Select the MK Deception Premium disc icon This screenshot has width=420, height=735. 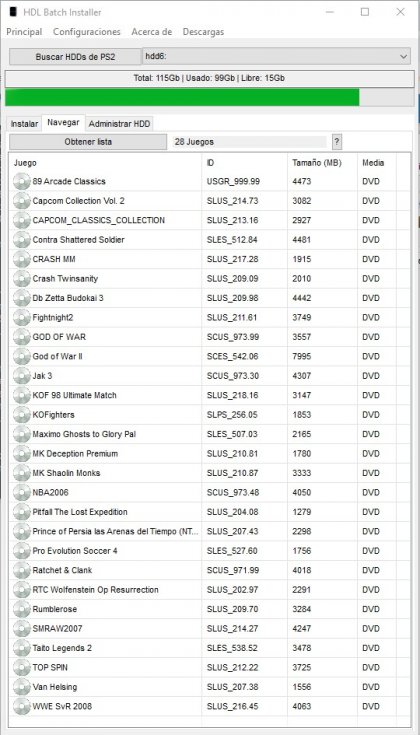point(22,454)
